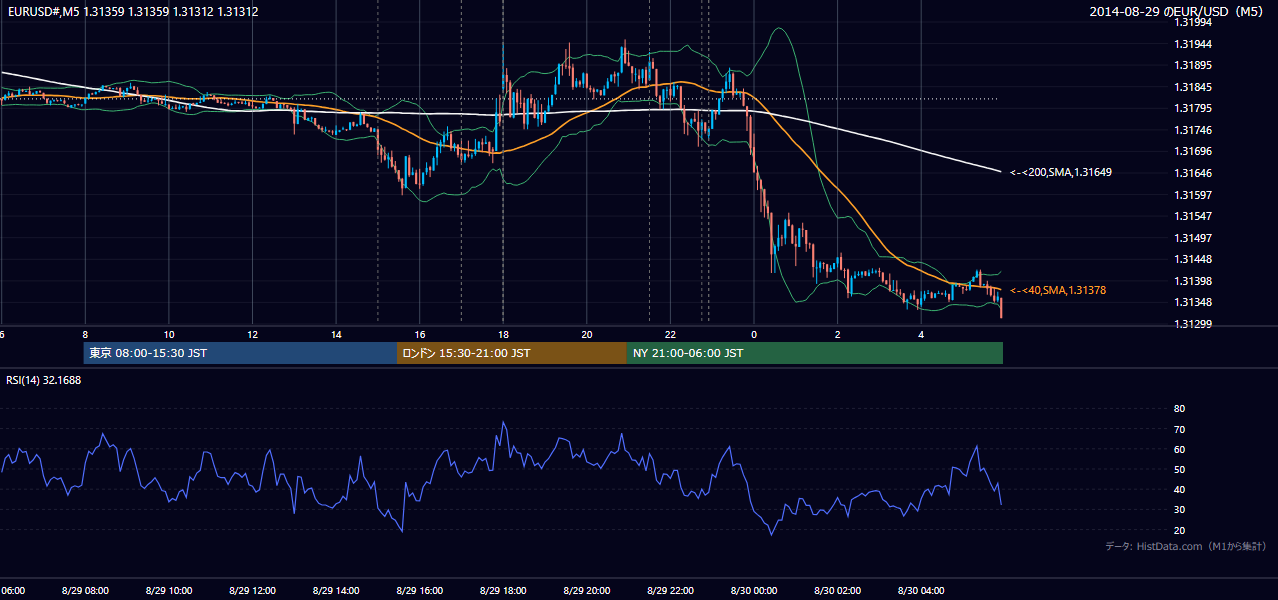
Task: Click price axis value 1.31448
Action: point(1193,259)
